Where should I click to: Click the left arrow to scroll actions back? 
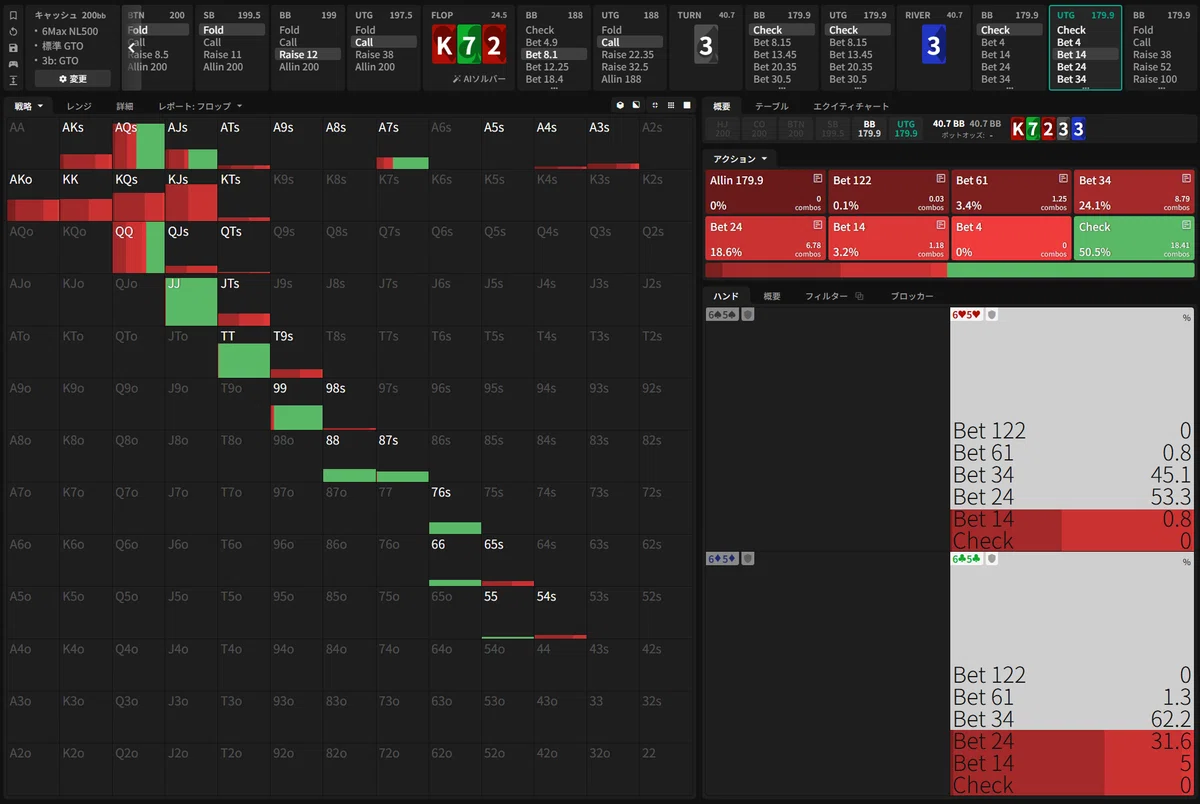[131, 47]
